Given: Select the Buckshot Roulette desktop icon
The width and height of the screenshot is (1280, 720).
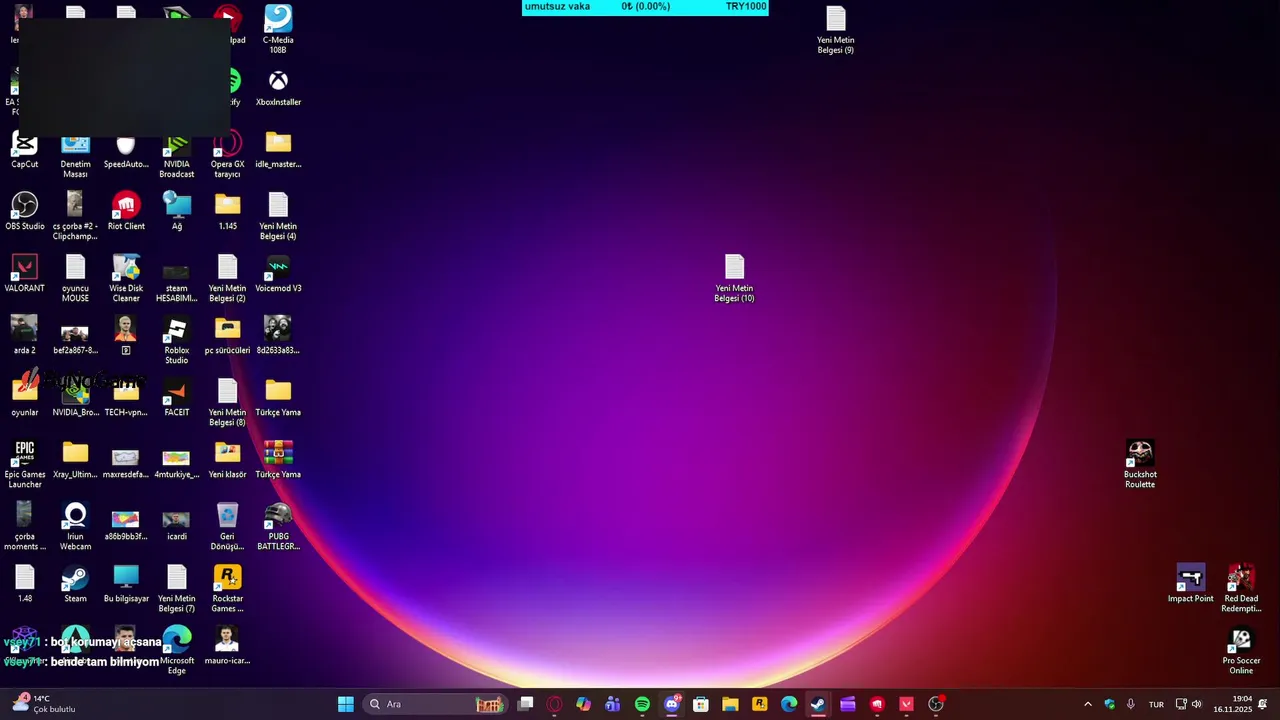Looking at the screenshot, I should tap(1140, 464).
